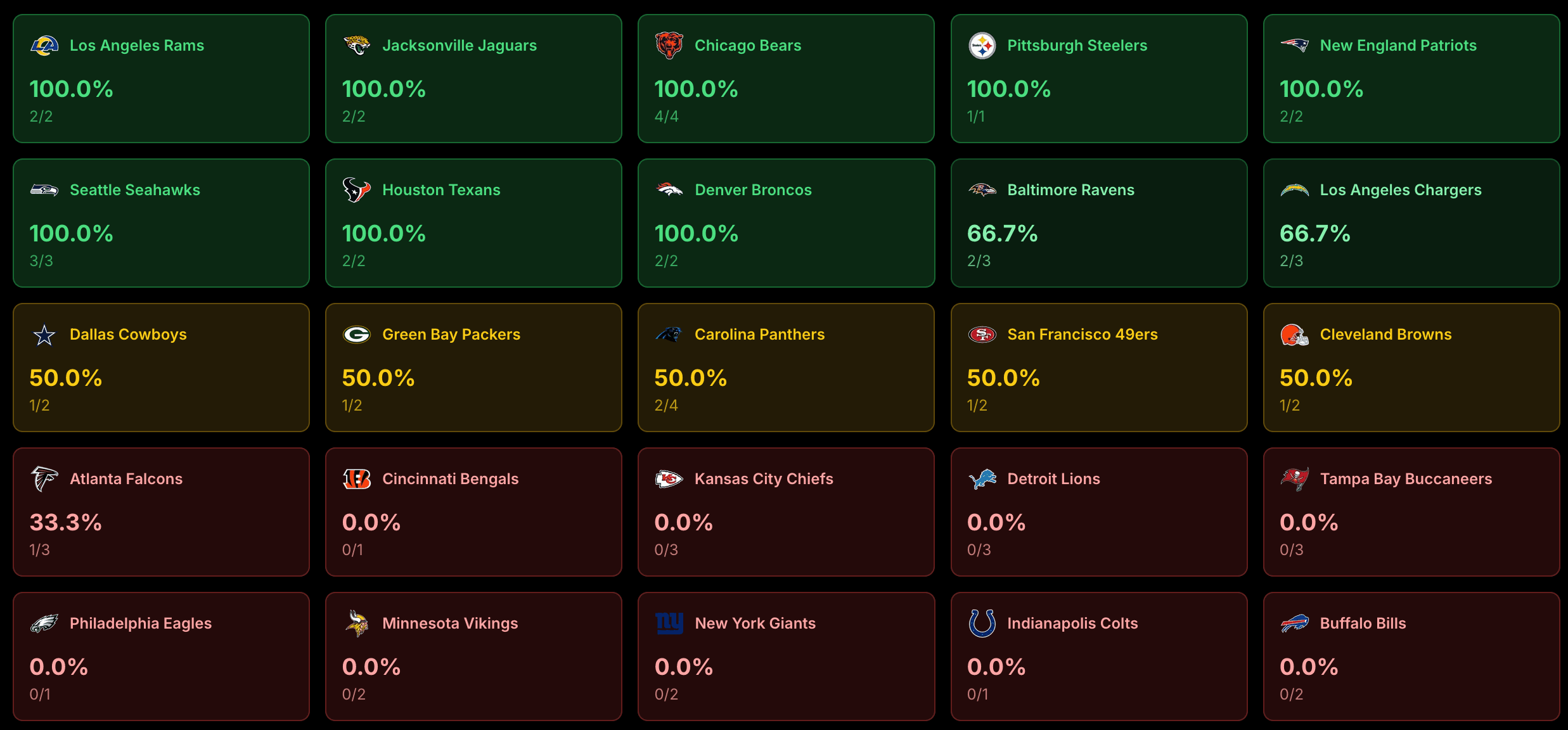Click the New York Giants logo icon

[669, 624]
